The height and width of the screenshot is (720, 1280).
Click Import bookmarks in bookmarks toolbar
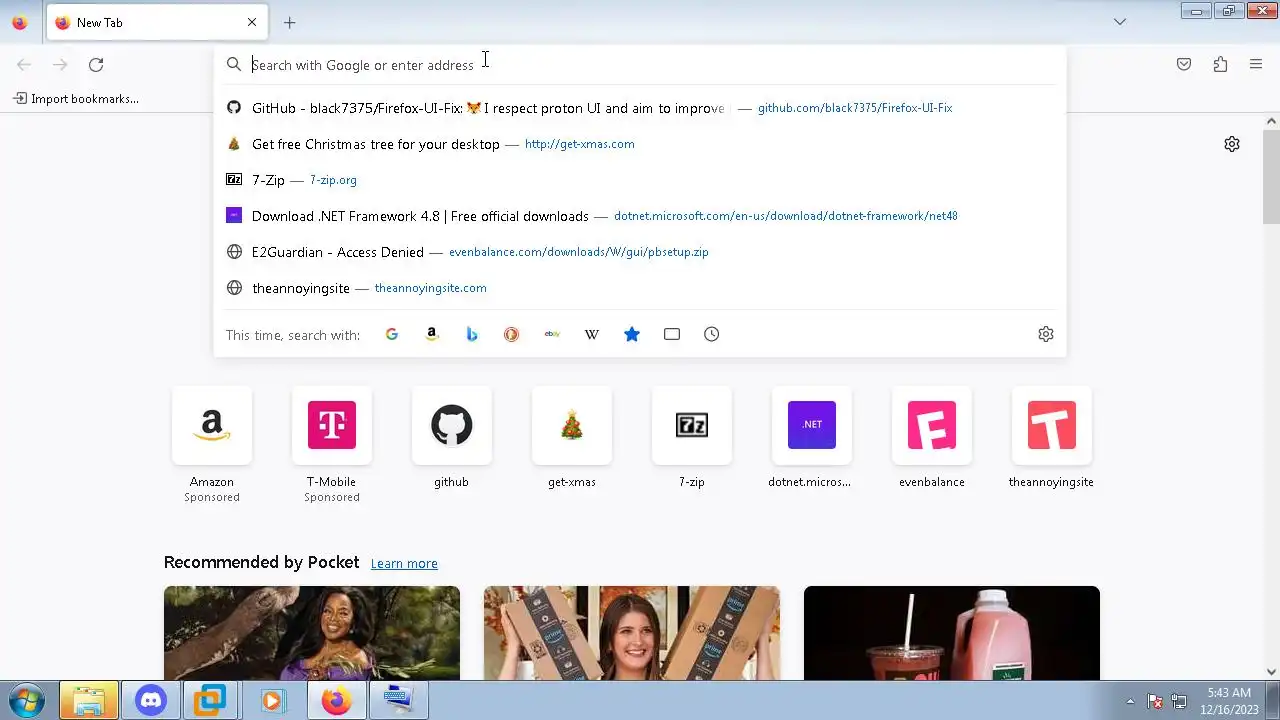(76, 99)
